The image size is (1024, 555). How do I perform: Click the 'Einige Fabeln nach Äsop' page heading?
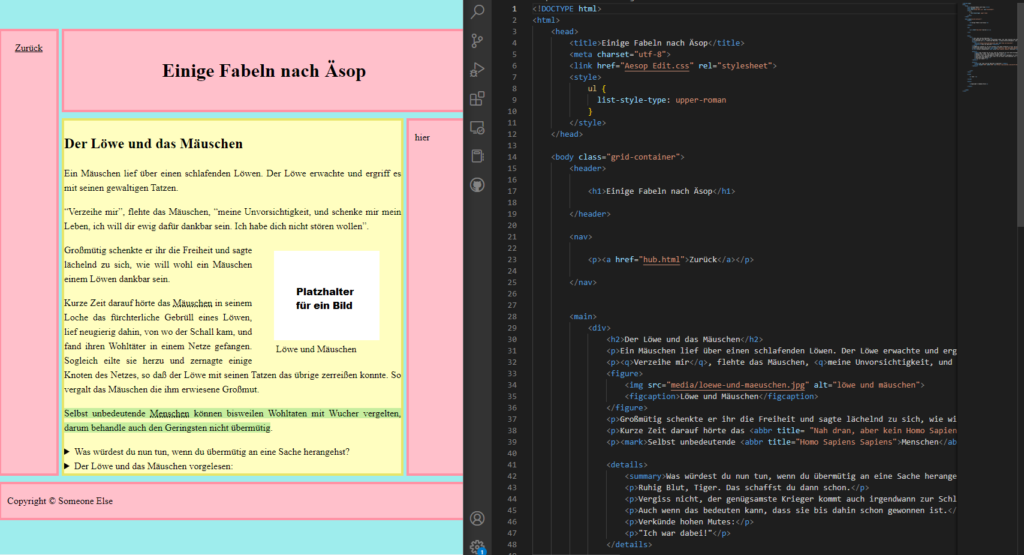(264, 71)
